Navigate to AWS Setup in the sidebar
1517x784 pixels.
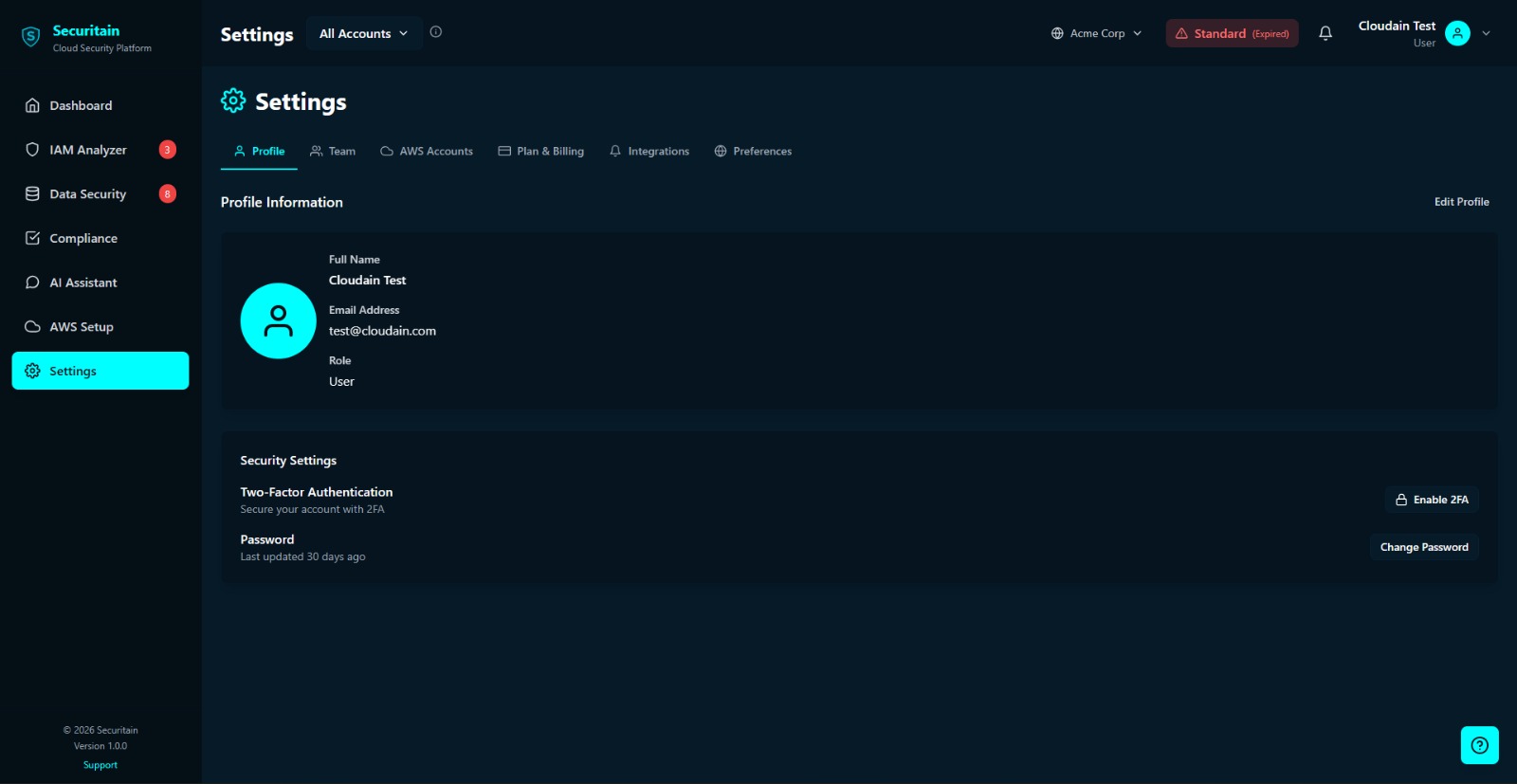pyautogui.click(x=82, y=327)
